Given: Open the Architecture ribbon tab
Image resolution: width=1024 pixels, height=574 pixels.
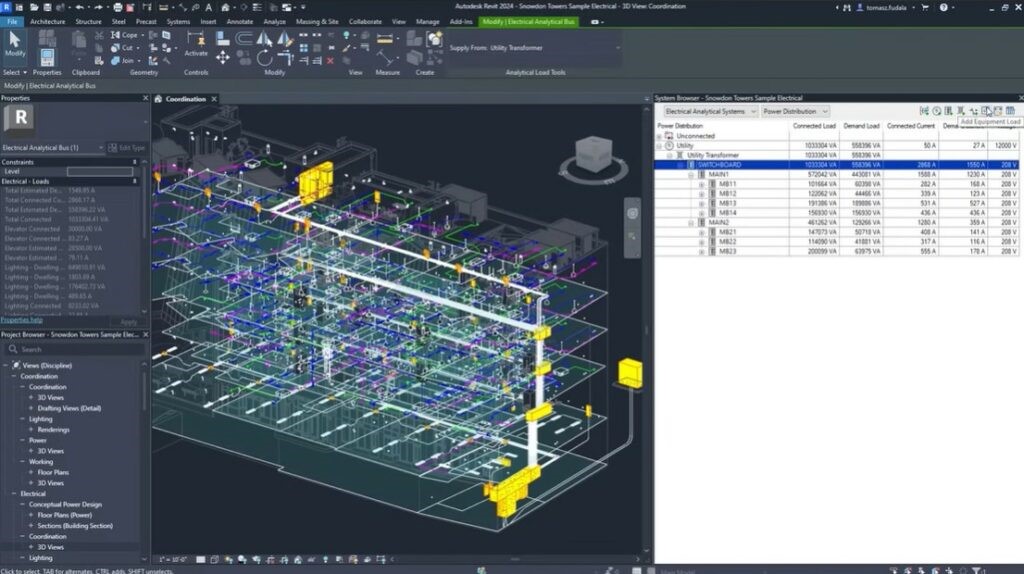Looking at the screenshot, I should pyautogui.click(x=48, y=22).
